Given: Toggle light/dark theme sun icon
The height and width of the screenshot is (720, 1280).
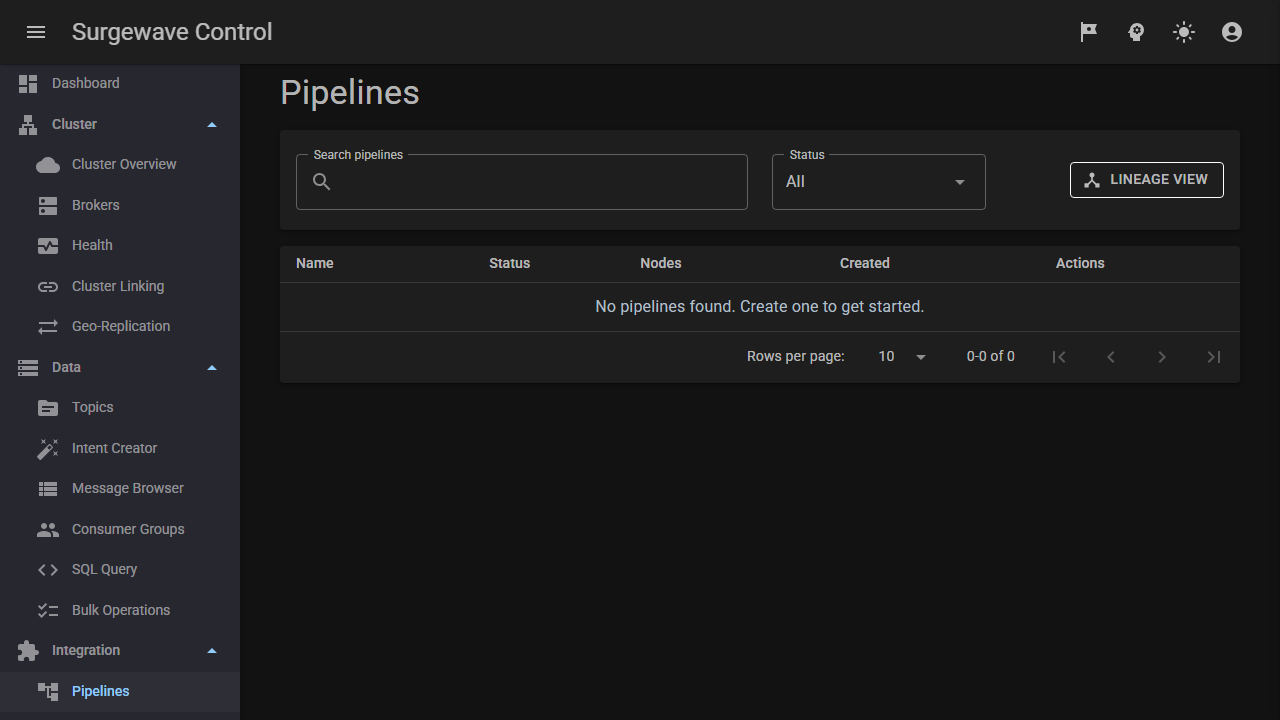Looking at the screenshot, I should click(1184, 32).
